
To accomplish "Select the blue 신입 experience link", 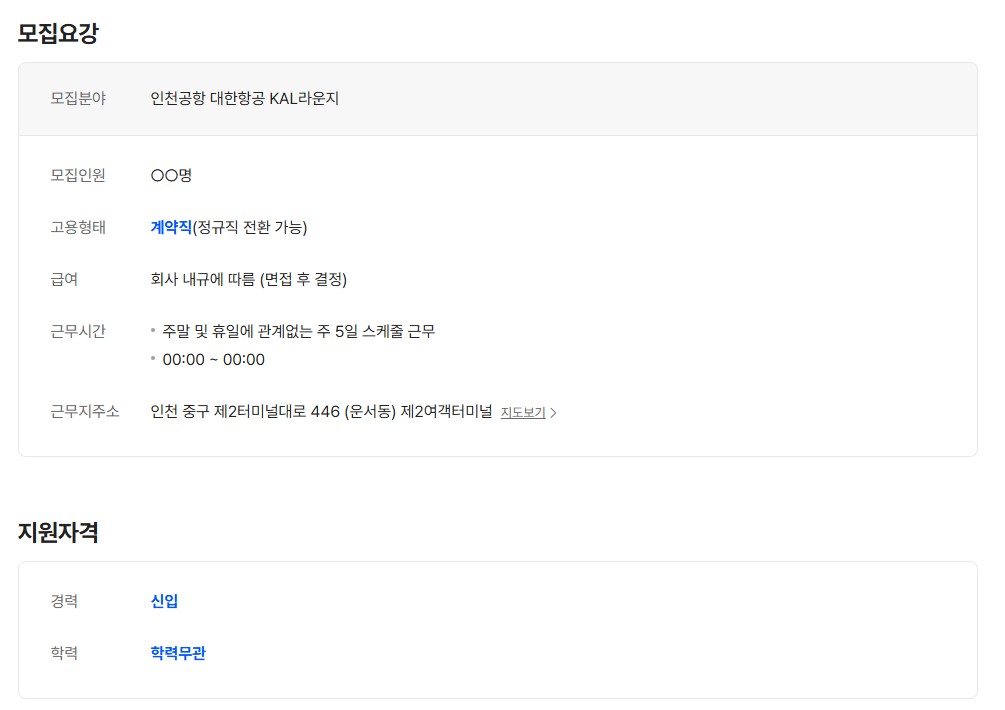I will [x=164, y=601].
